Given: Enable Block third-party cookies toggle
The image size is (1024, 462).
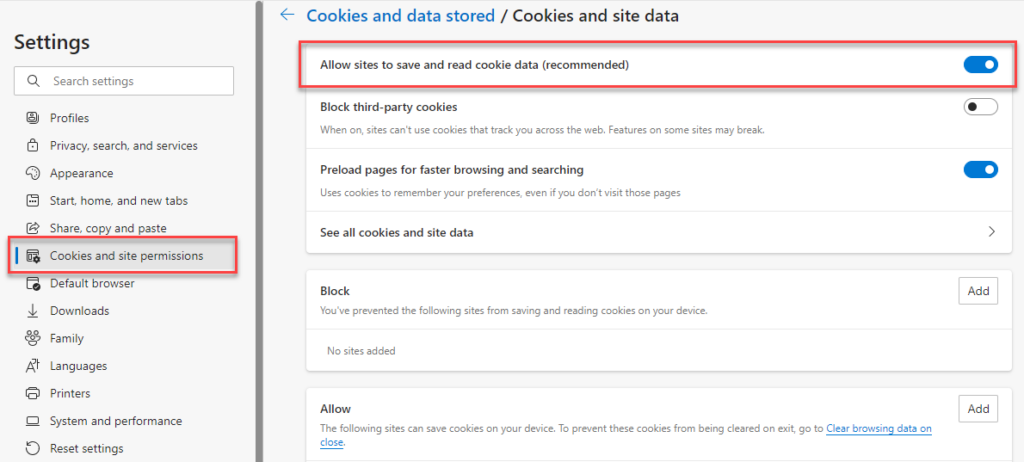Looking at the screenshot, I should pyautogui.click(x=980, y=107).
